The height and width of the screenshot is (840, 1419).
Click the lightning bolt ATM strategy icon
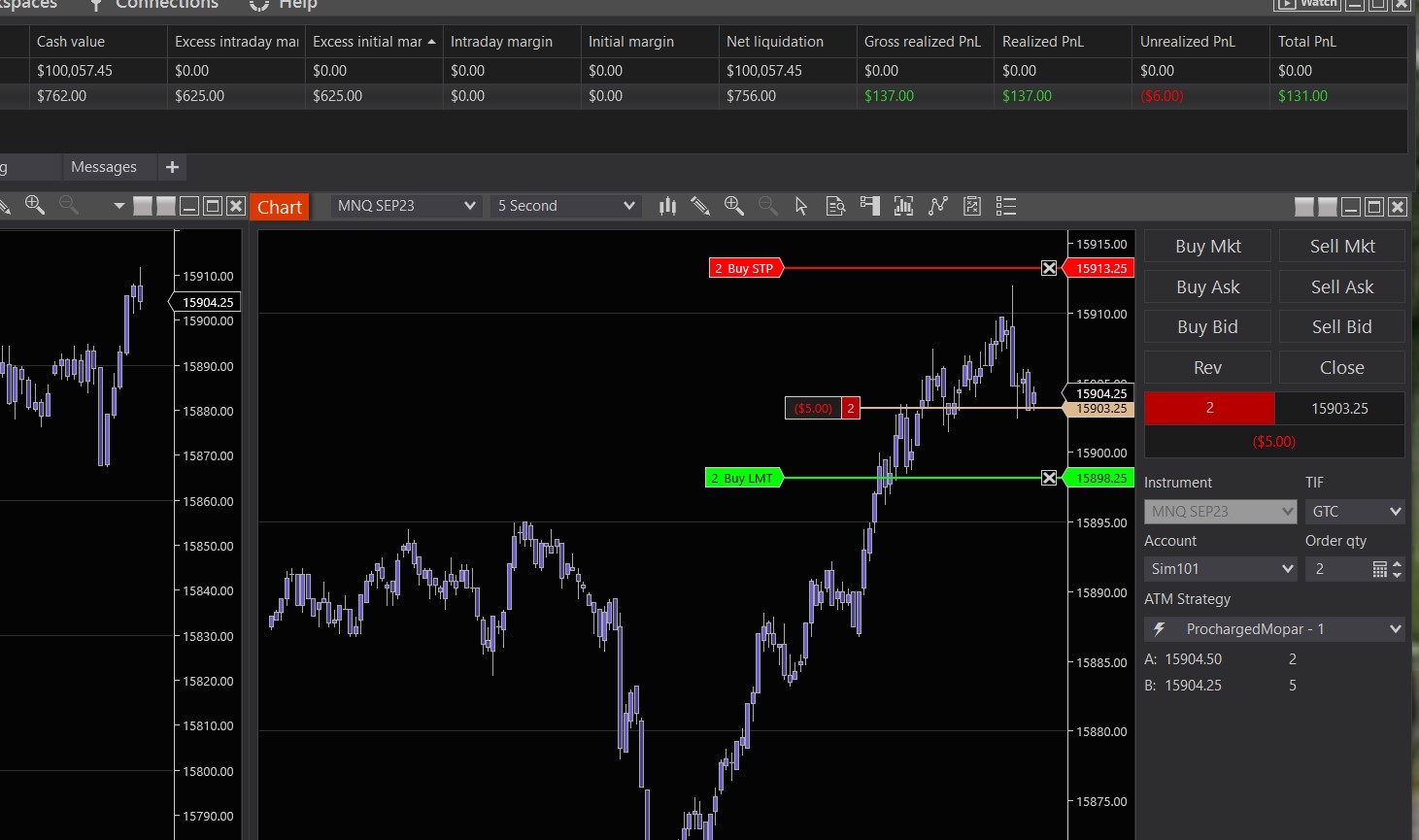pos(1159,629)
